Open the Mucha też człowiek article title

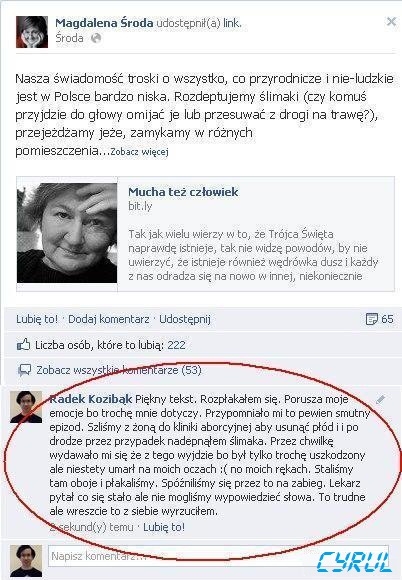pos(183,192)
